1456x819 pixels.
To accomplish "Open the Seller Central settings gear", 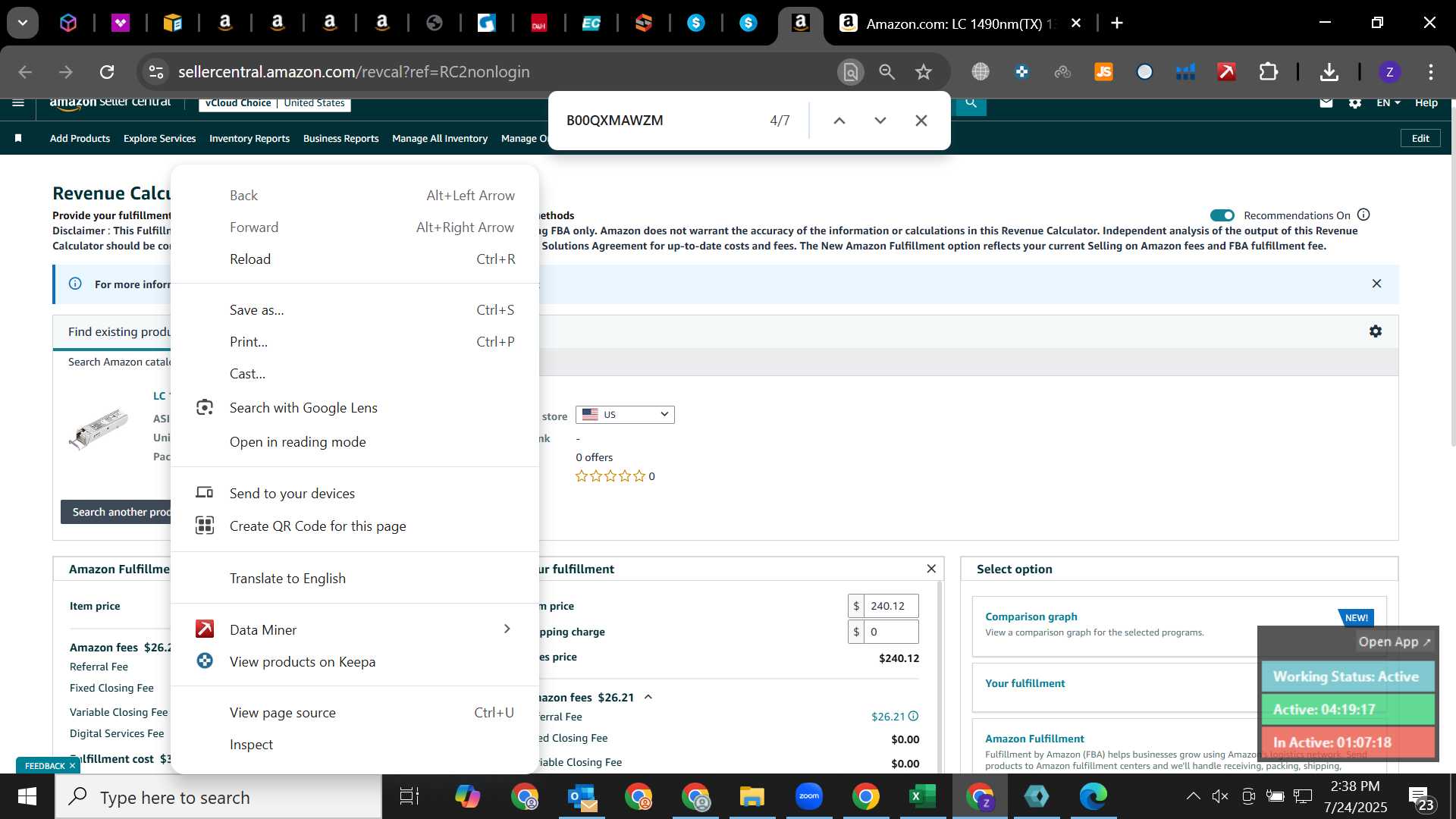I will (x=1355, y=102).
